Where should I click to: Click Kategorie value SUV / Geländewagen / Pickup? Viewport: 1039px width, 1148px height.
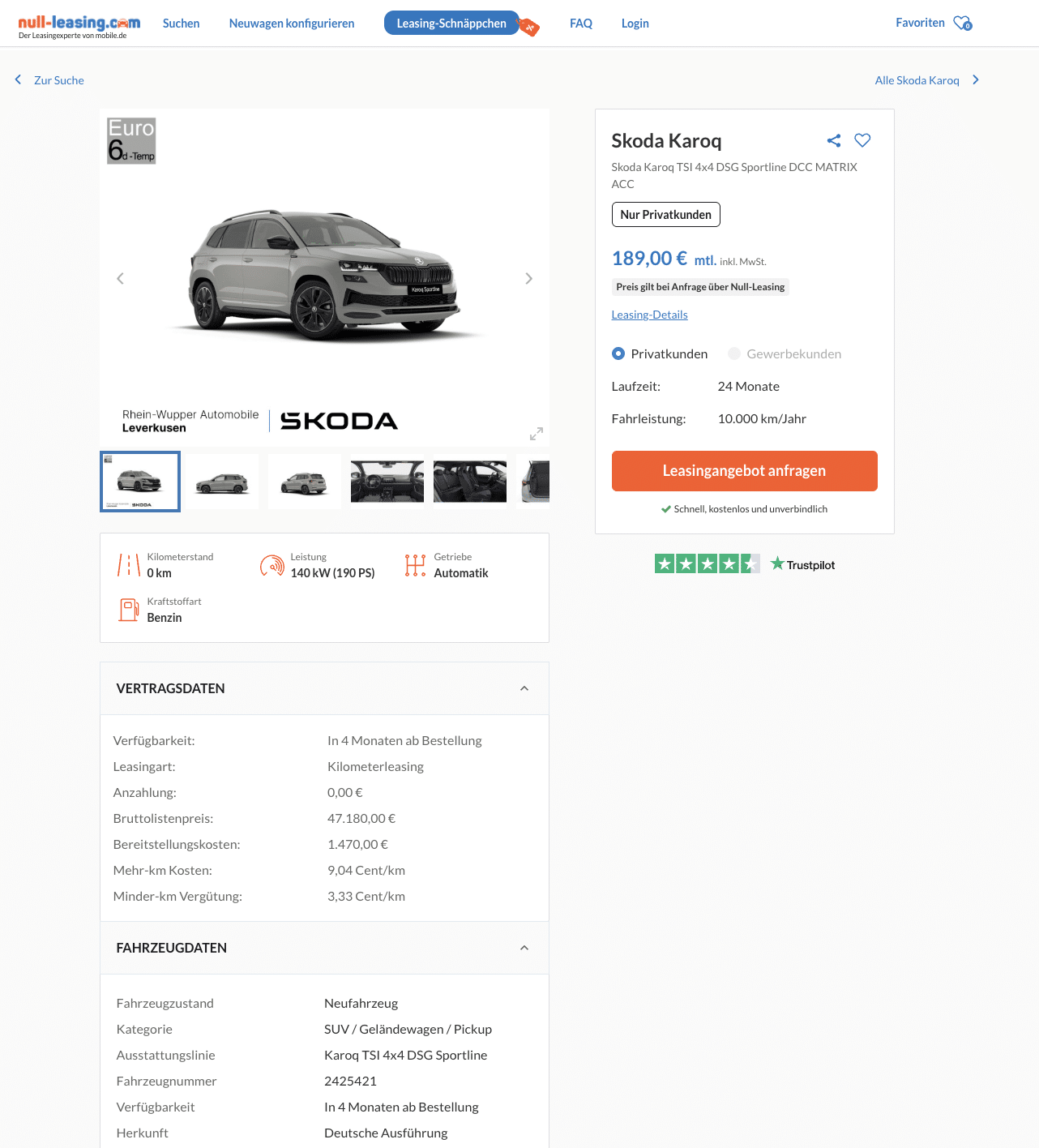click(408, 1030)
